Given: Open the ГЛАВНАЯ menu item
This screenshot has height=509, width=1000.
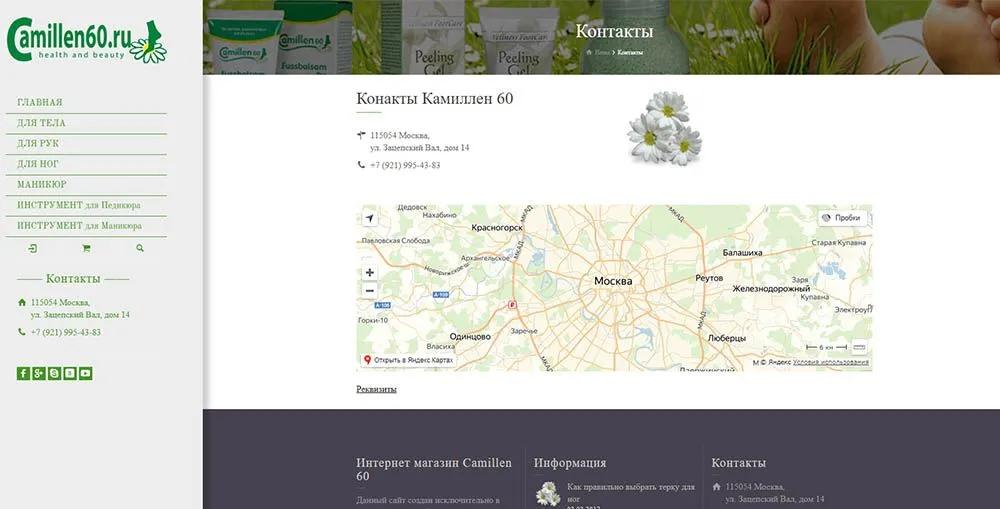Looking at the screenshot, I should (40, 103).
